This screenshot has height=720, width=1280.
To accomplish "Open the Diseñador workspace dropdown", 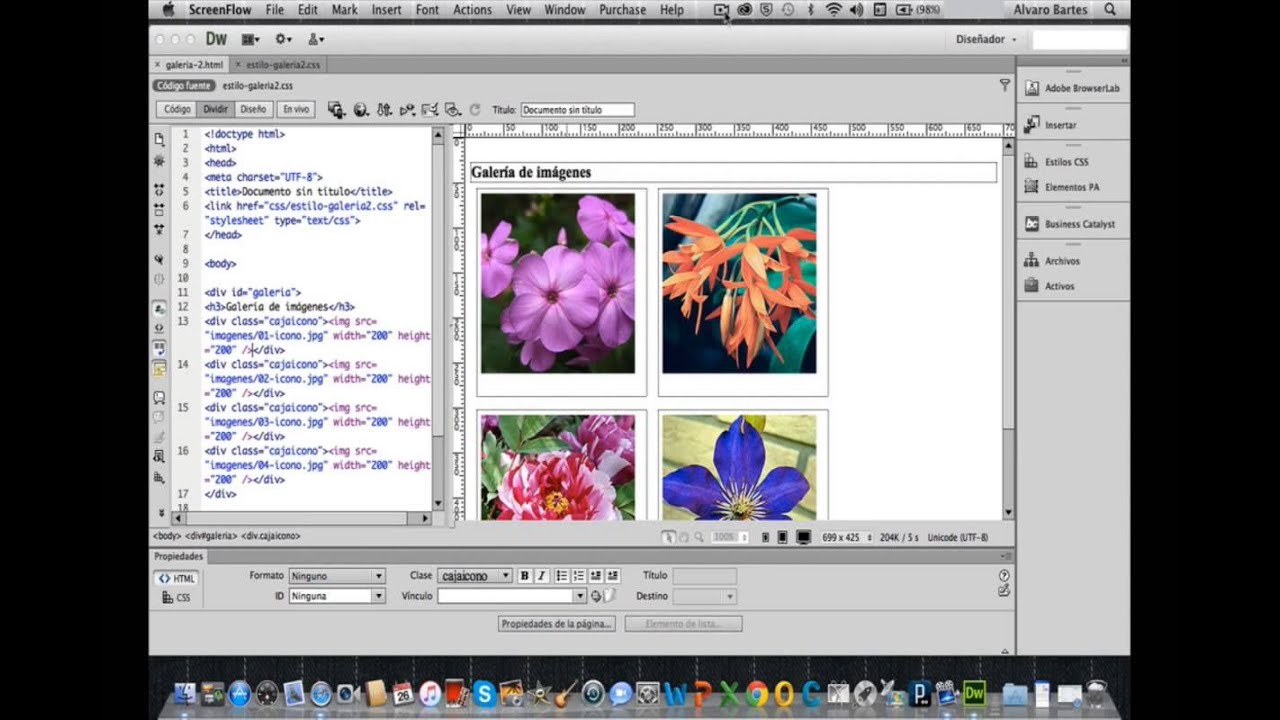I will [x=986, y=39].
